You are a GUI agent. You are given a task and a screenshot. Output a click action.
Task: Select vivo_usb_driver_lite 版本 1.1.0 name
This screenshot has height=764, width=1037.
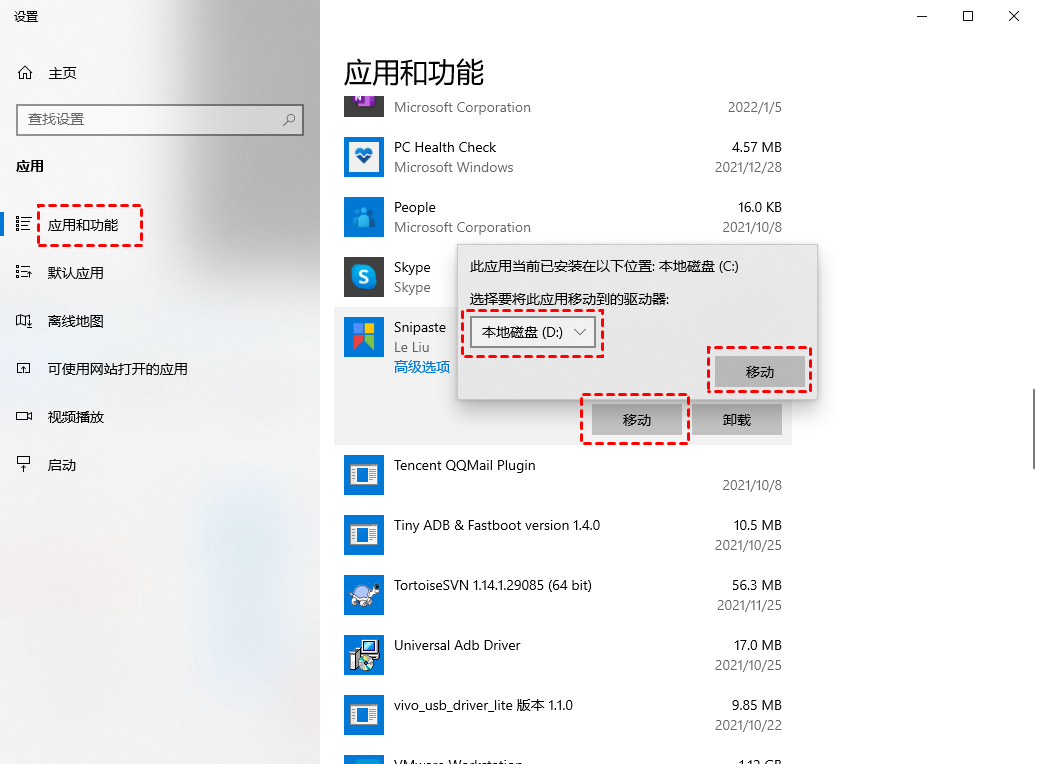tap(483, 705)
